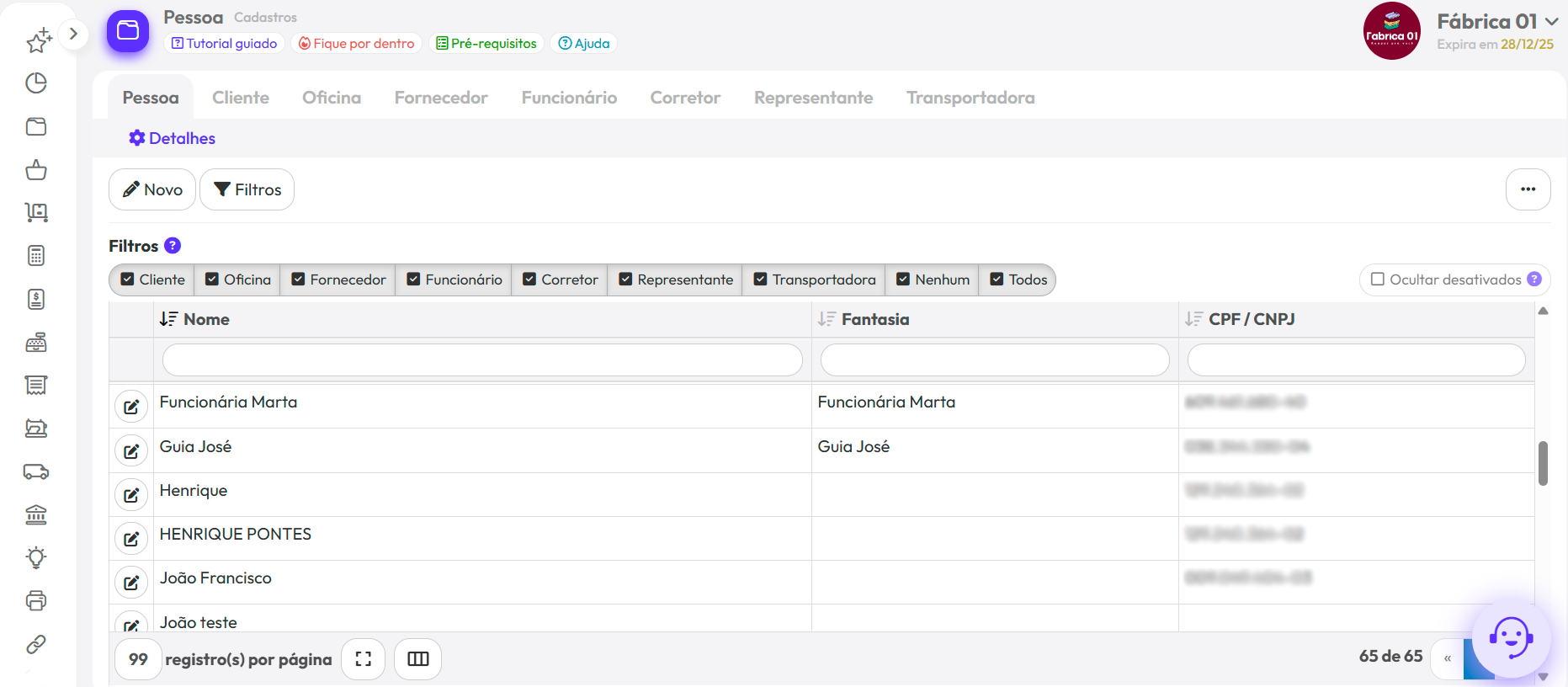The width and height of the screenshot is (1568, 687).
Task: Open the bank building icon in sidebar
Action: tap(36, 514)
